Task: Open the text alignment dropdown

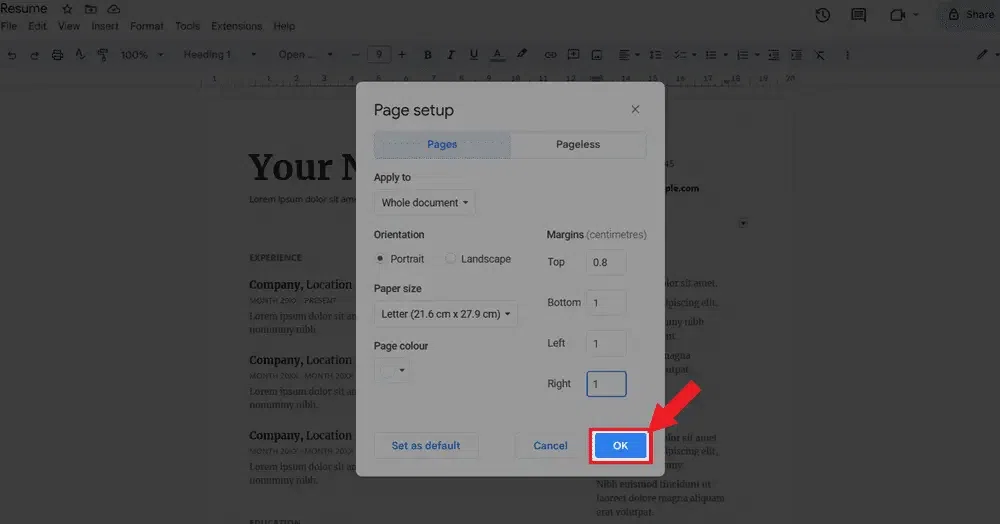Action: click(x=629, y=55)
